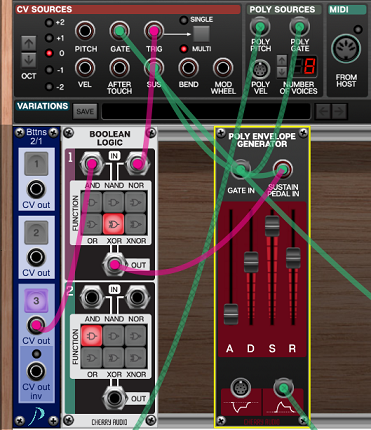Go to previous variation arrow
This screenshot has width=371, height=430.
pos(323,111)
